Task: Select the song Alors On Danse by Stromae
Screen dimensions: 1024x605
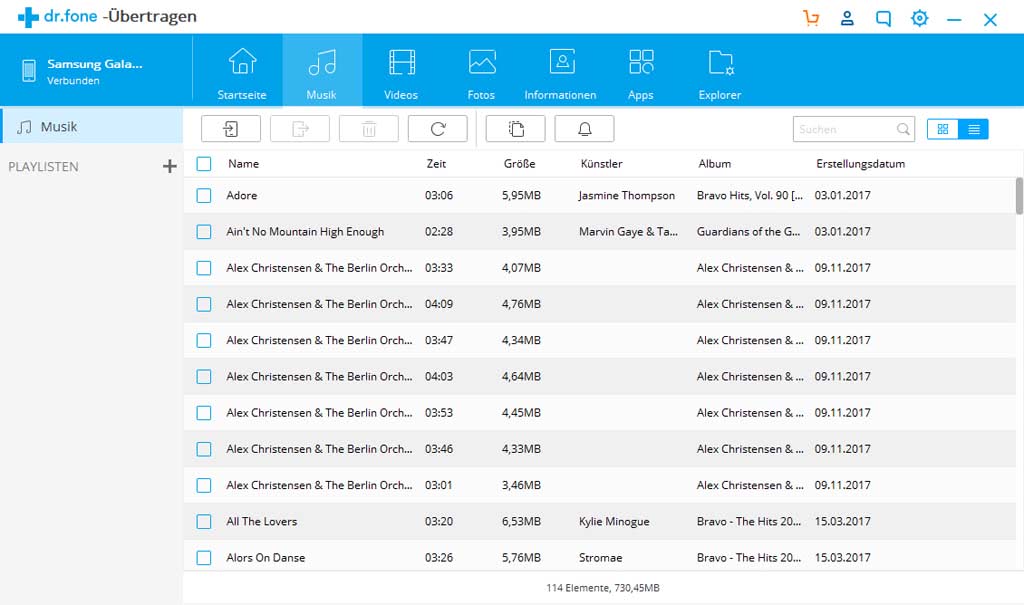Action: tap(262, 557)
